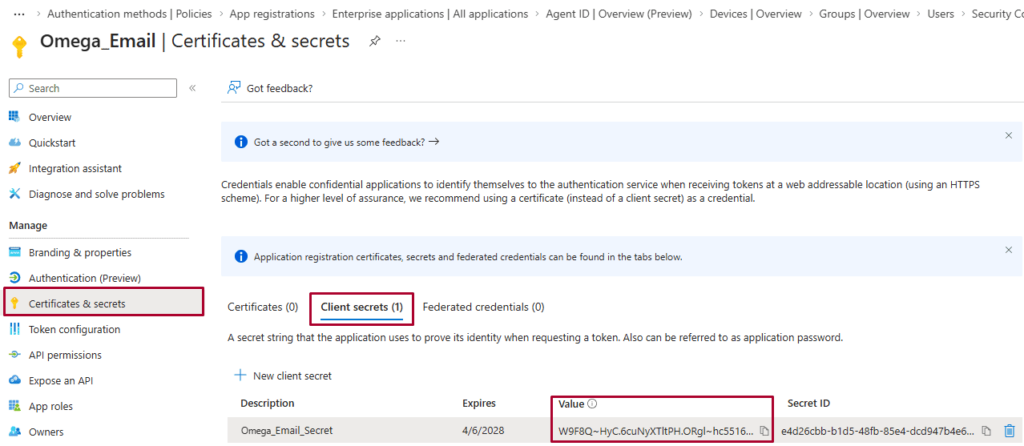Click the Token configuration bars icon
Image resolution: width=1024 pixels, height=446 pixels.
14,329
